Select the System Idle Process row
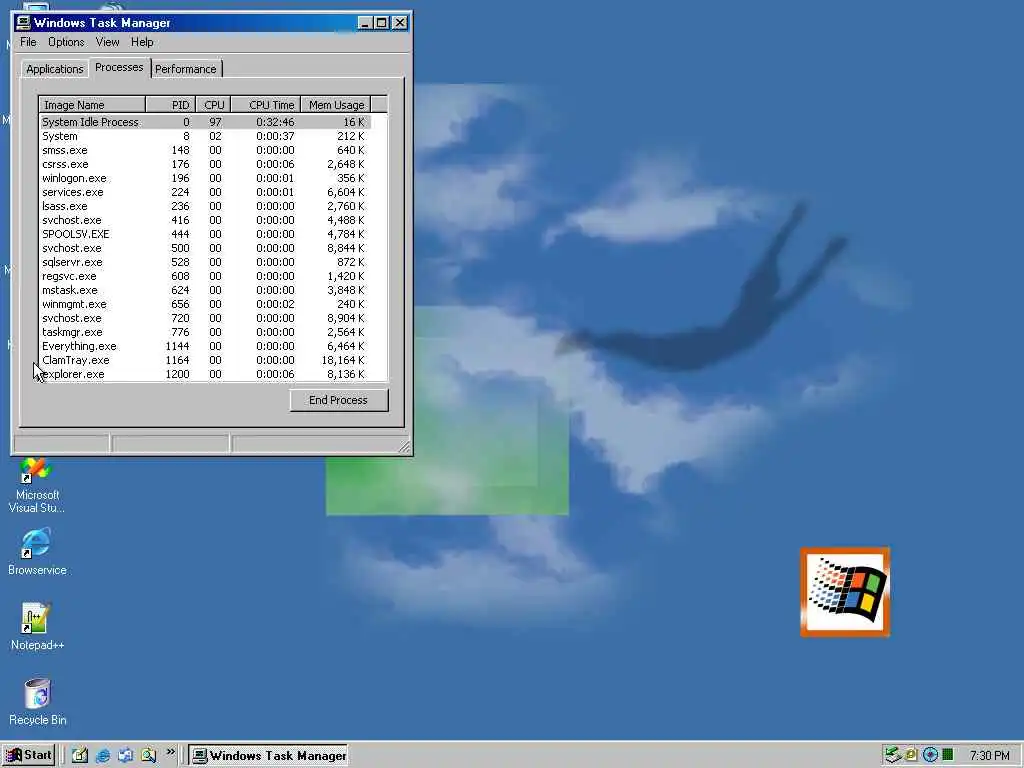The width and height of the screenshot is (1024, 768). (204, 122)
